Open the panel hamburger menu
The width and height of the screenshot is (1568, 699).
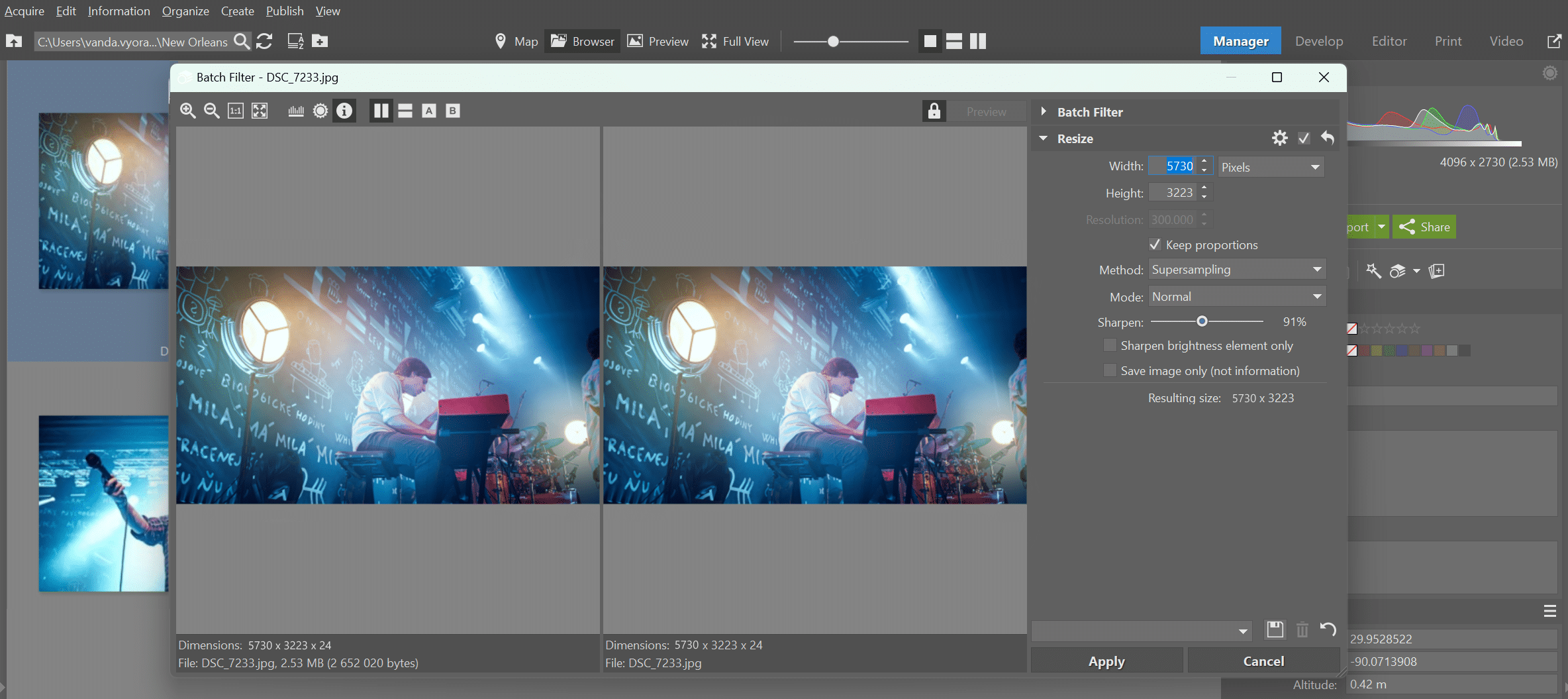click(x=1550, y=611)
